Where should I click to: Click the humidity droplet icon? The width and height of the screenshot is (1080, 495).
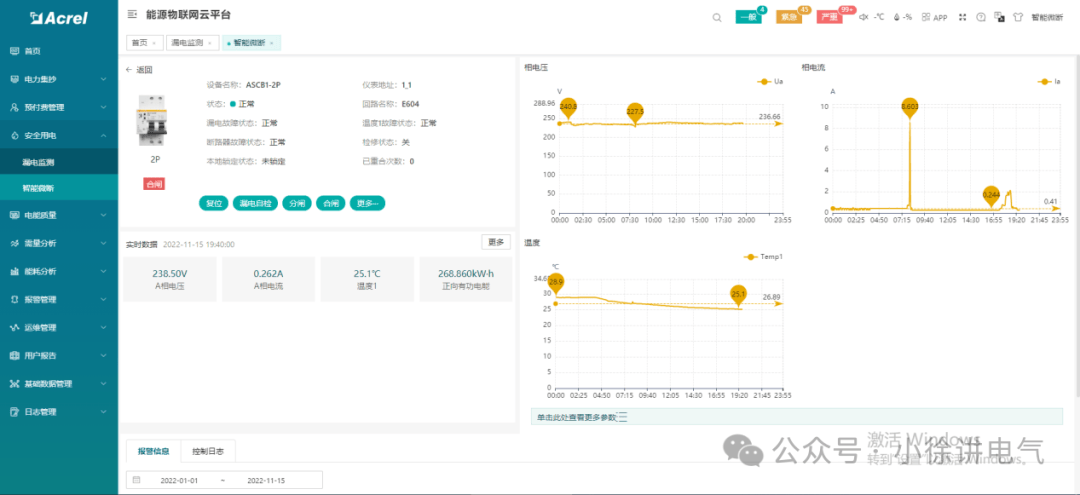pyautogui.click(x=896, y=17)
